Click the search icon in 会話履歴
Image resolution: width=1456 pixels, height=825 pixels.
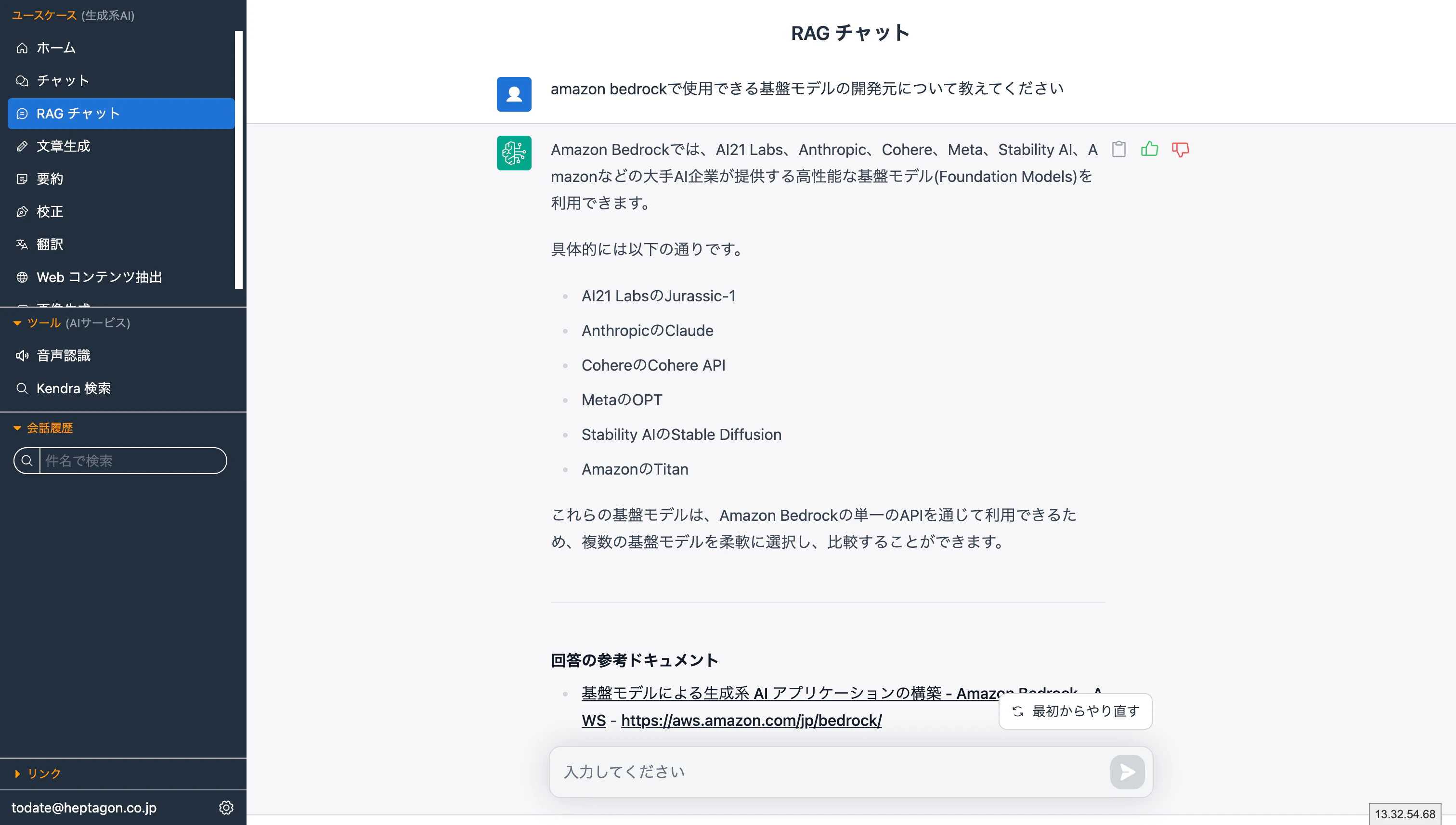[26, 461]
